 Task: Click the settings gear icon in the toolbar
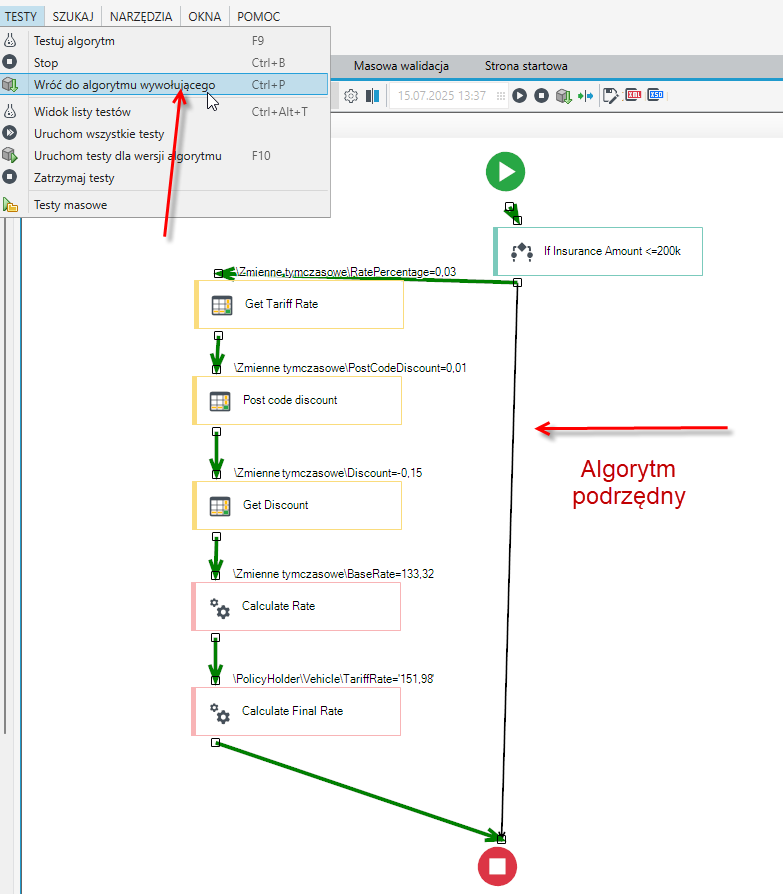point(351,96)
